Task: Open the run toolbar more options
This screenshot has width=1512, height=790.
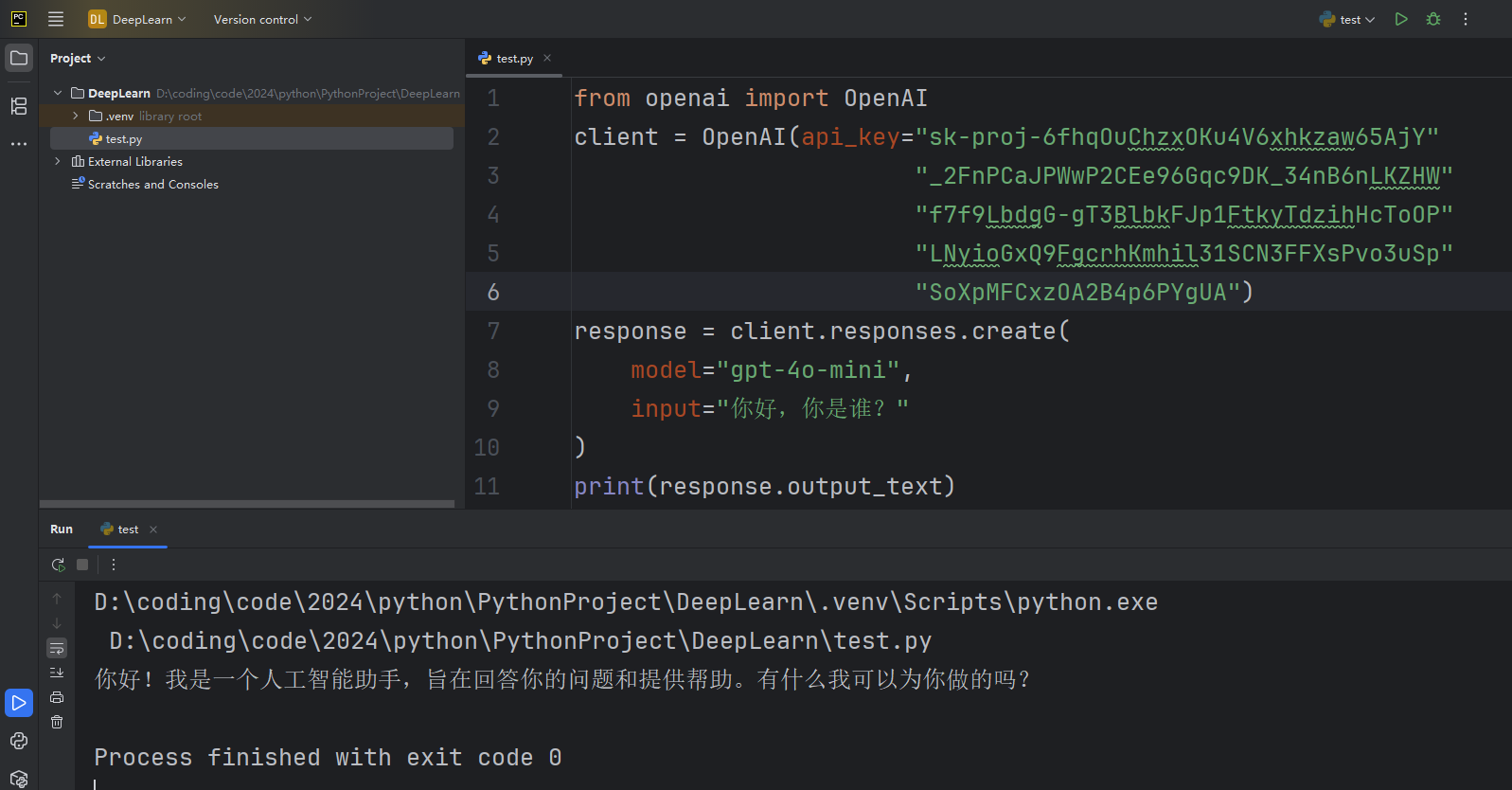Action: pyautogui.click(x=114, y=565)
